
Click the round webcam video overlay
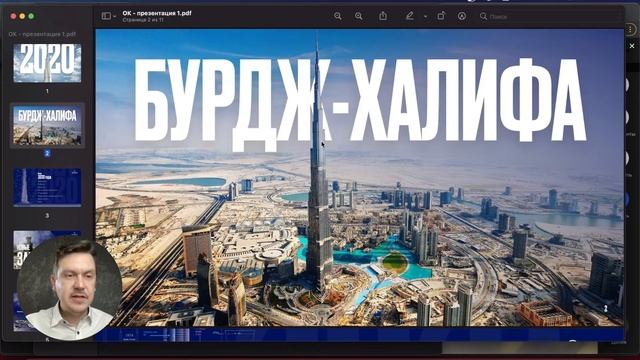coord(69,288)
